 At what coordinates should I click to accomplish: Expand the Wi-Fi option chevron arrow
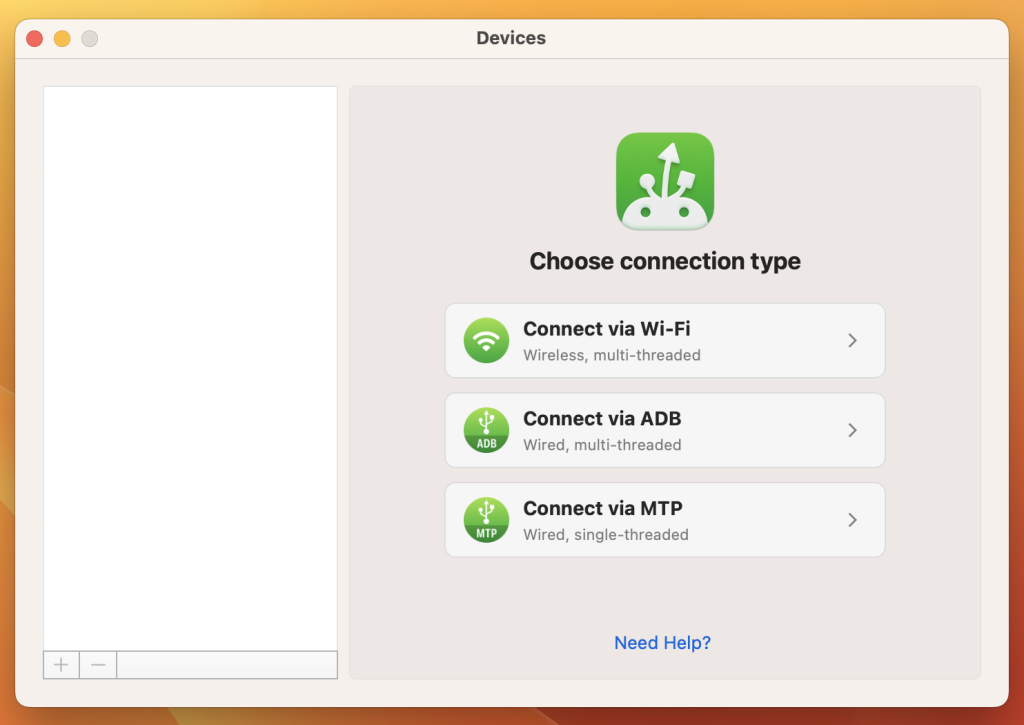point(852,340)
